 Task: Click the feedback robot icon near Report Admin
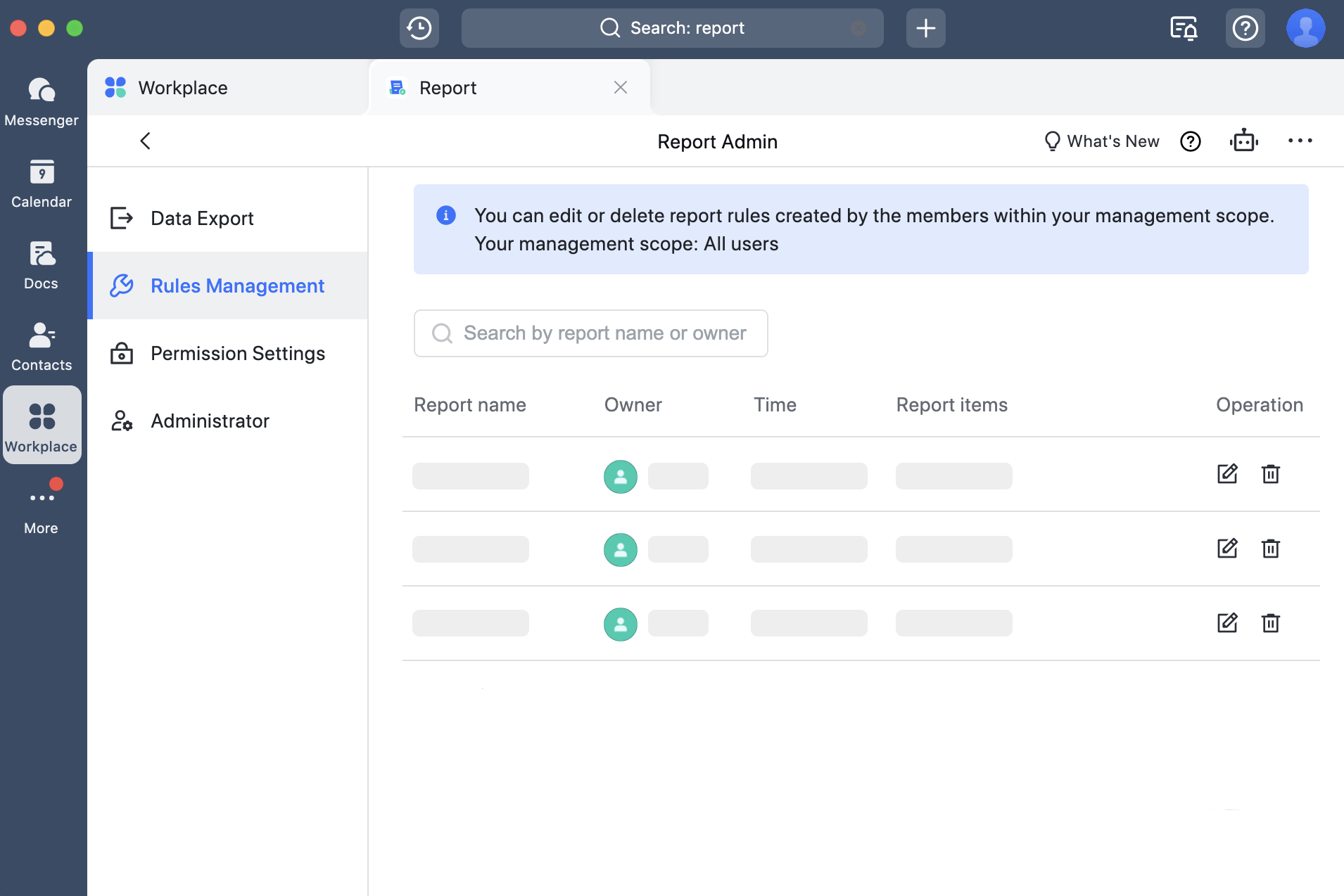[1244, 141]
